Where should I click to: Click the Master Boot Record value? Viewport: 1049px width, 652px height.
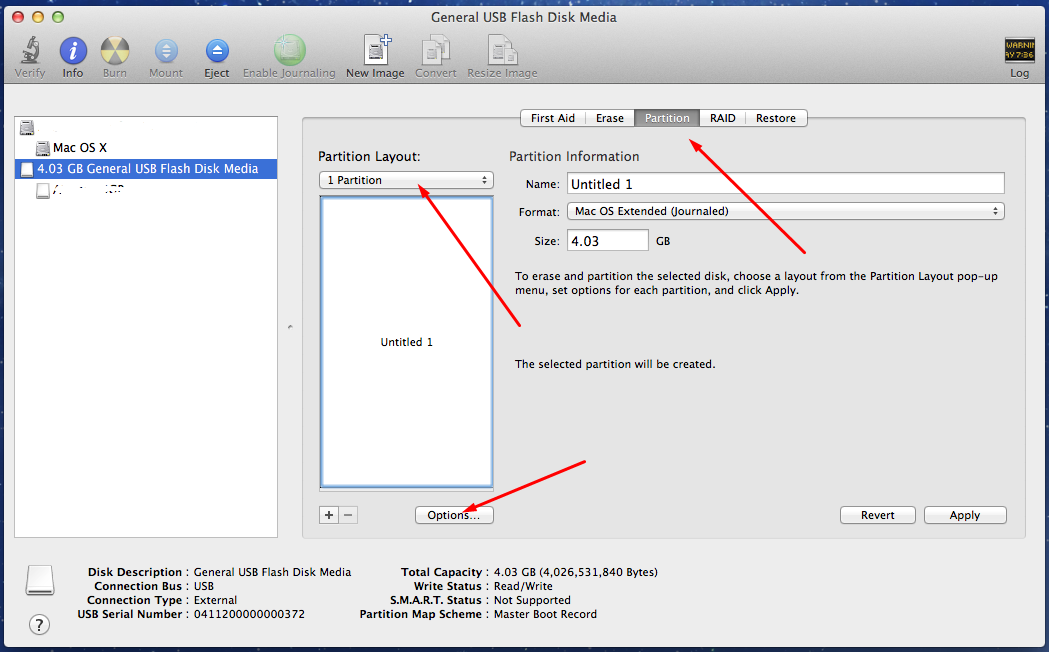[x=545, y=614]
